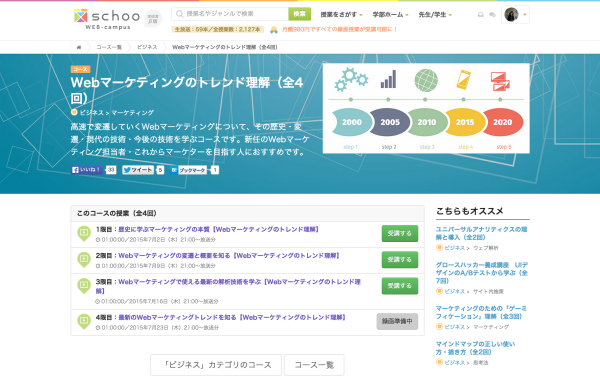The height and width of the screenshot is (378, 600).
Task: Click the 月額980円 premium promotion link
Action: [339, 29]
